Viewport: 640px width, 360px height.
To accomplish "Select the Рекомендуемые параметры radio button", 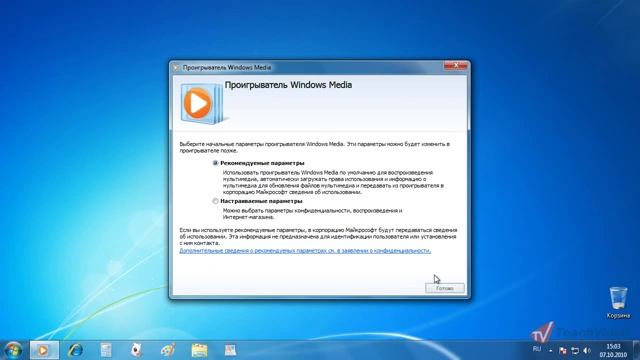I will [x=215, y=163].
